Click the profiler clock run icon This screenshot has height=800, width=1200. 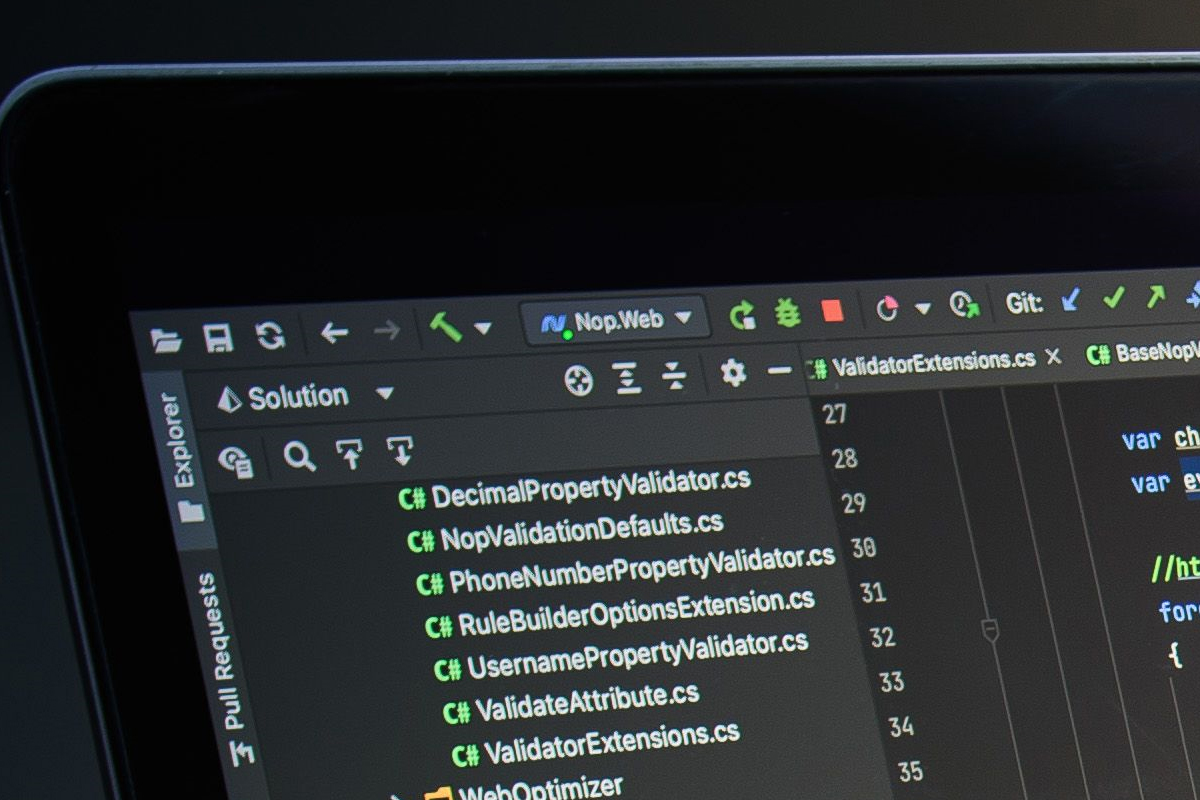(x=964, y=304)
